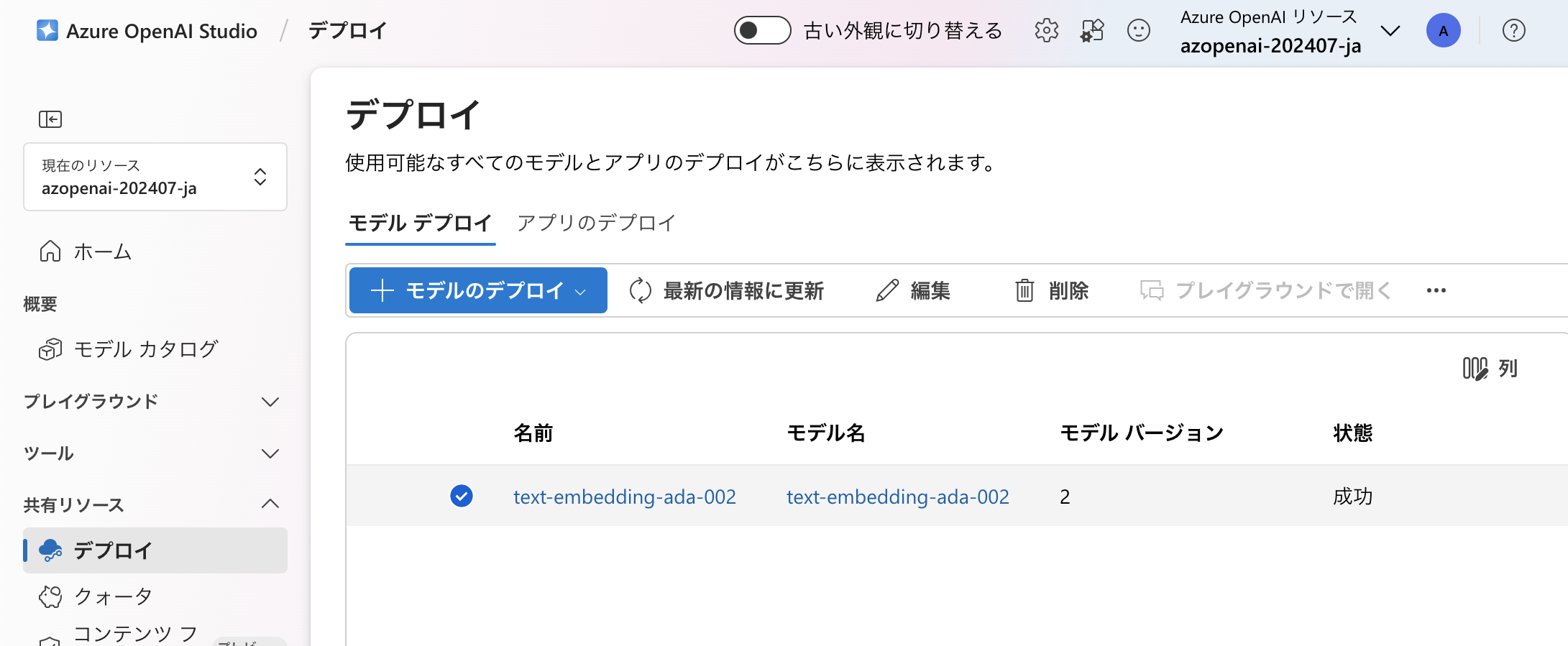
Task: Toggle 古い外観に切り替える switch
Action: coord(762,30)
